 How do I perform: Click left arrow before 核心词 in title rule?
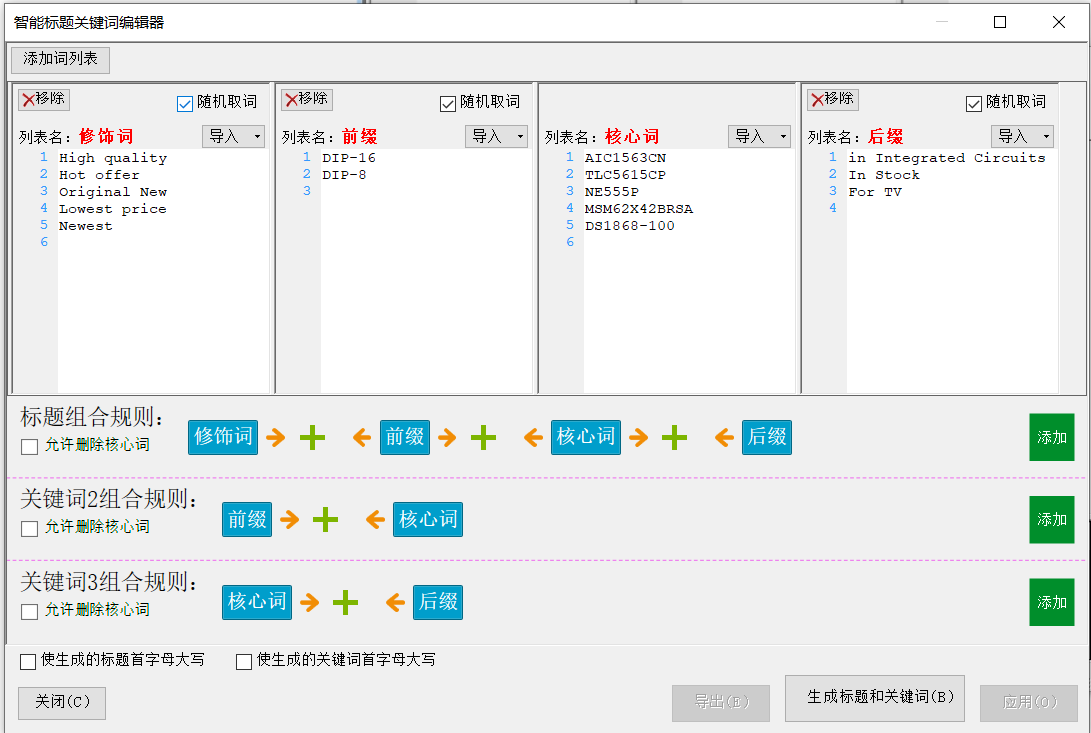(x=533, y=437)
